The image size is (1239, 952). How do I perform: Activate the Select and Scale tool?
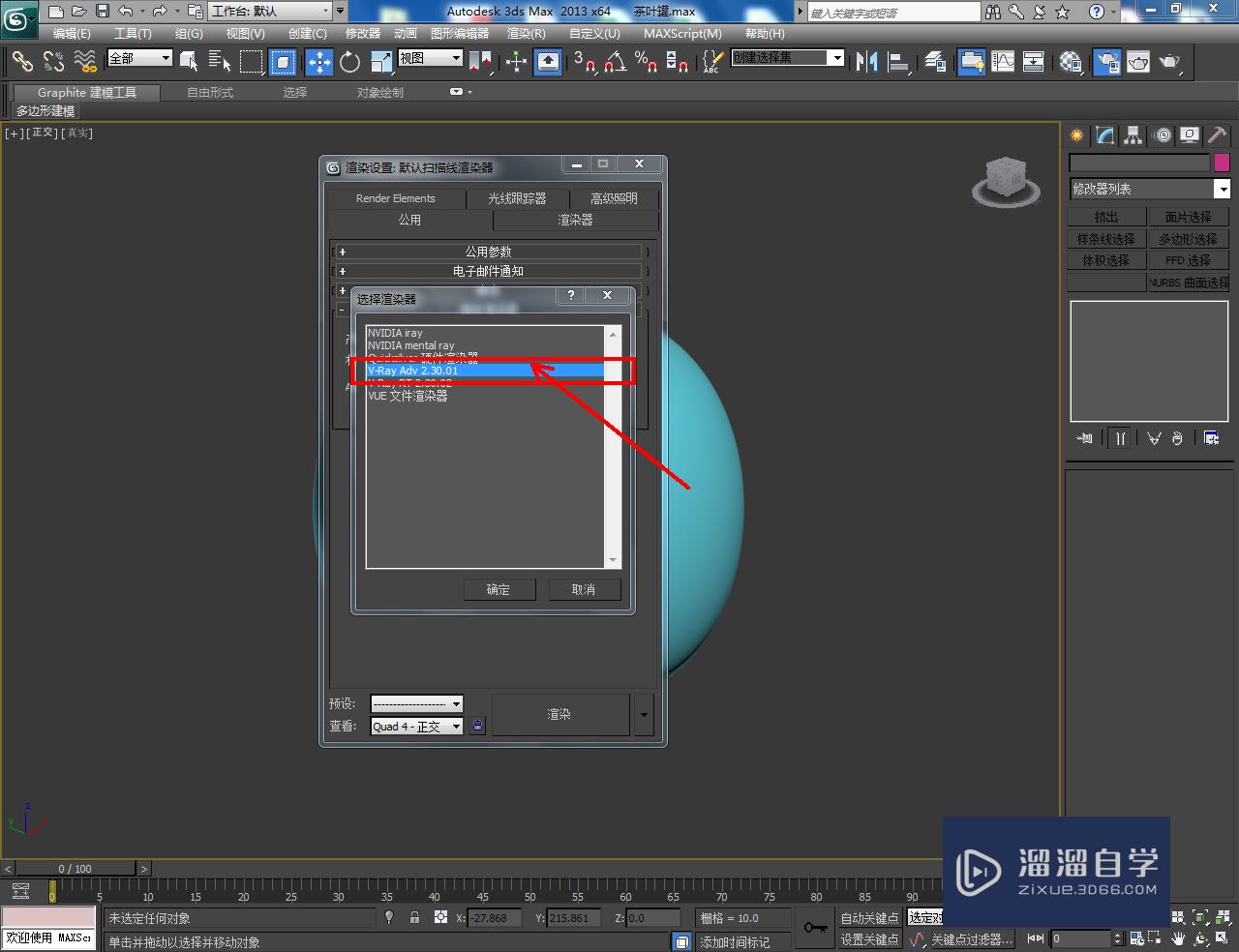pos(381,62)
